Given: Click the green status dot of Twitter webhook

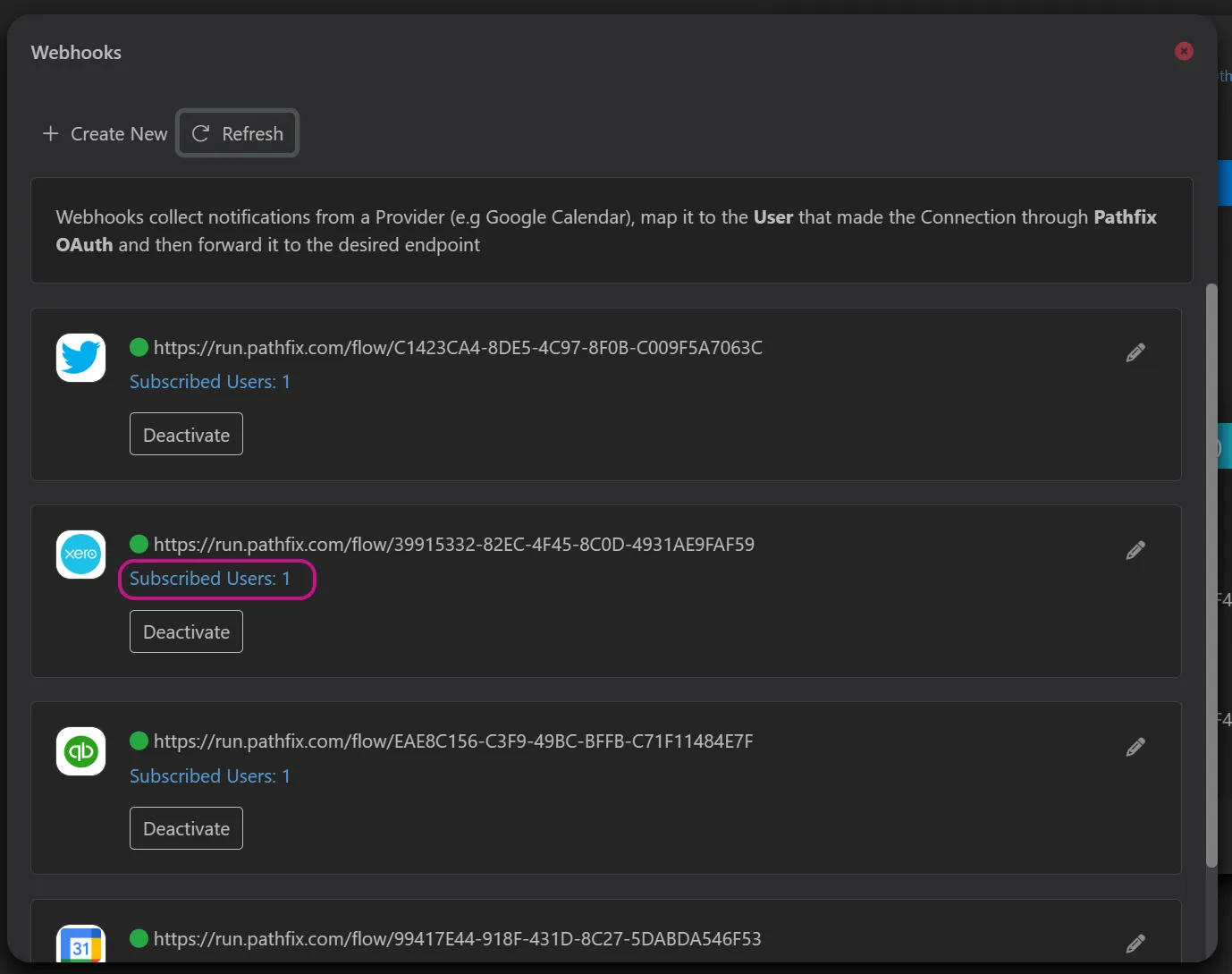Looking at the screenshot, I should (139, 347).
